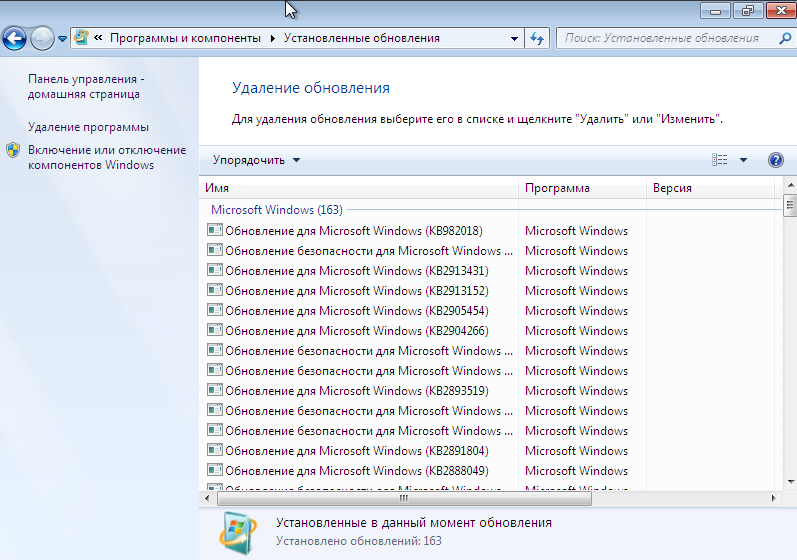Select update KB2891804 row

tap(491, 451)
